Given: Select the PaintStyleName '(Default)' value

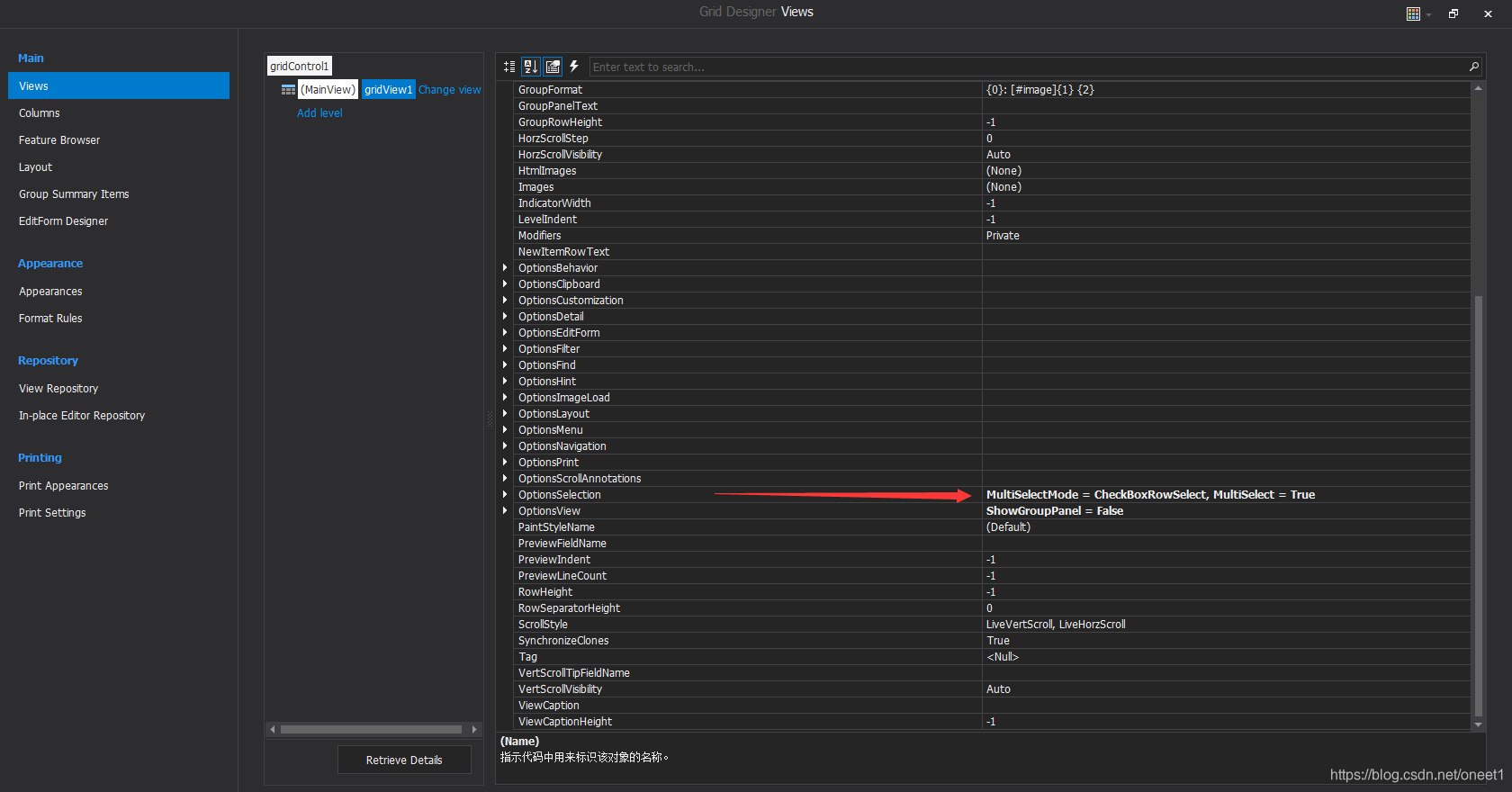Looking at the screenshot, I should [x=1226, y=527].
